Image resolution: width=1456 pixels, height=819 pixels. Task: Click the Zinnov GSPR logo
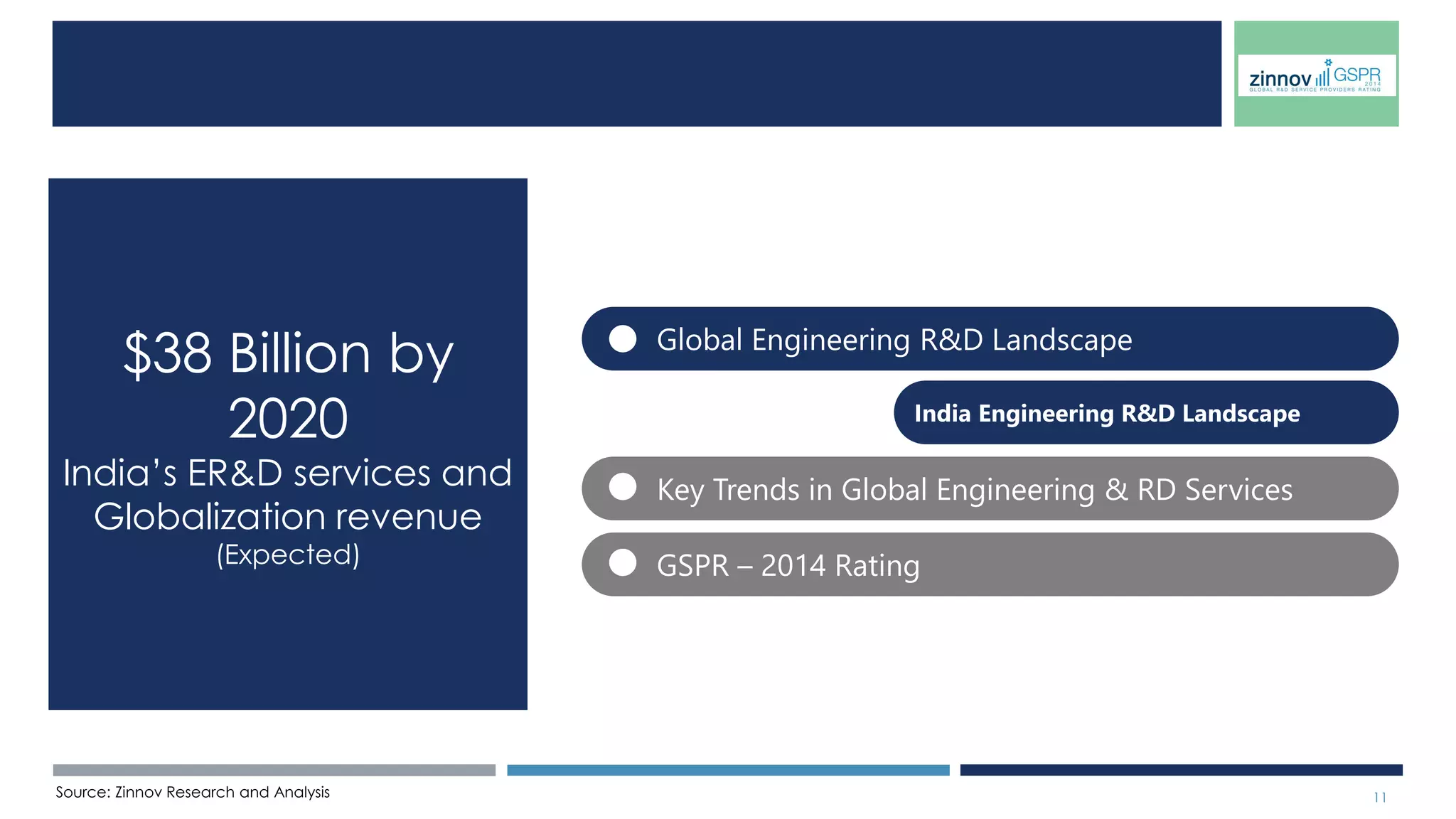(x=1316, y=75)
